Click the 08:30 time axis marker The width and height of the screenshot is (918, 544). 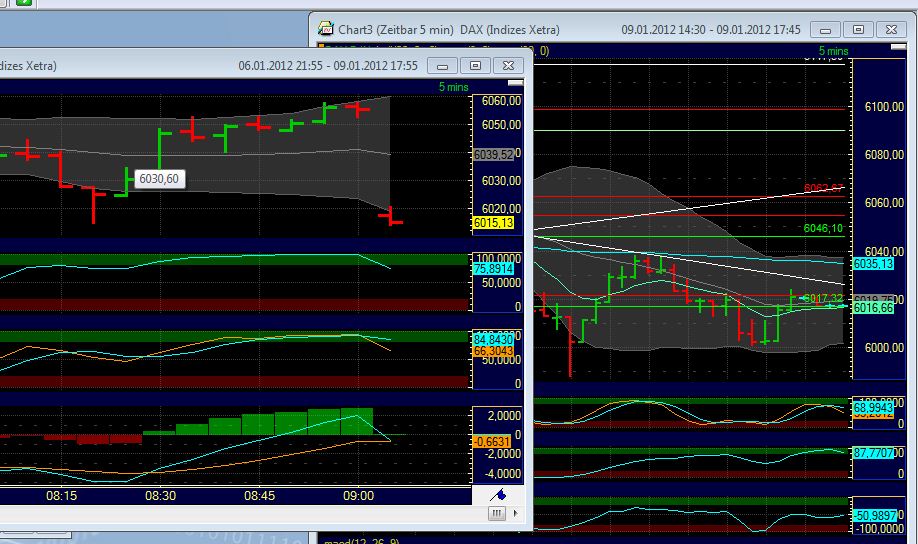pos(160,496)
